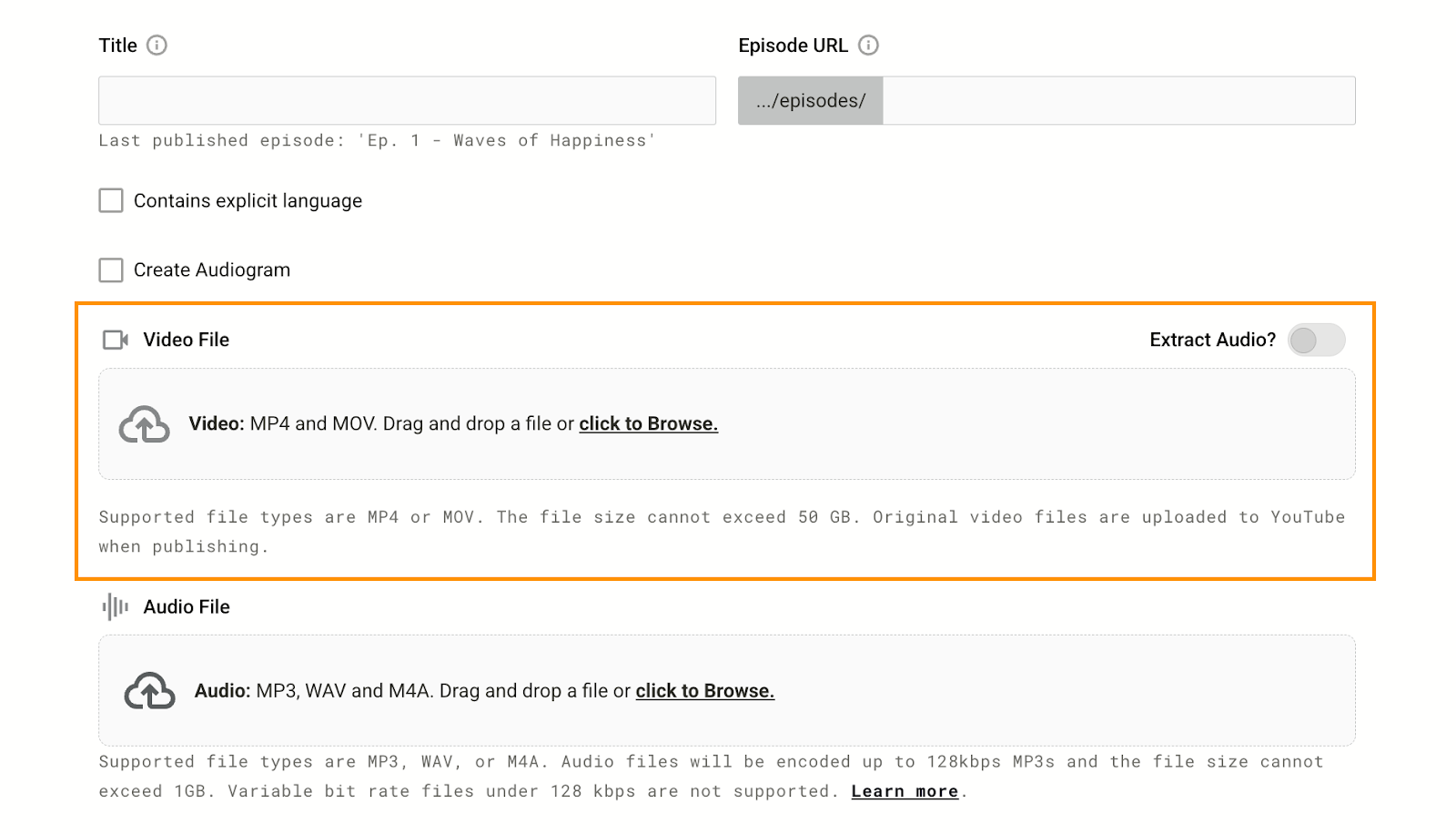The height and width of the screenshot is (834, 1456).
Task: Follow the Learn more link
Action: coord(905,791)
